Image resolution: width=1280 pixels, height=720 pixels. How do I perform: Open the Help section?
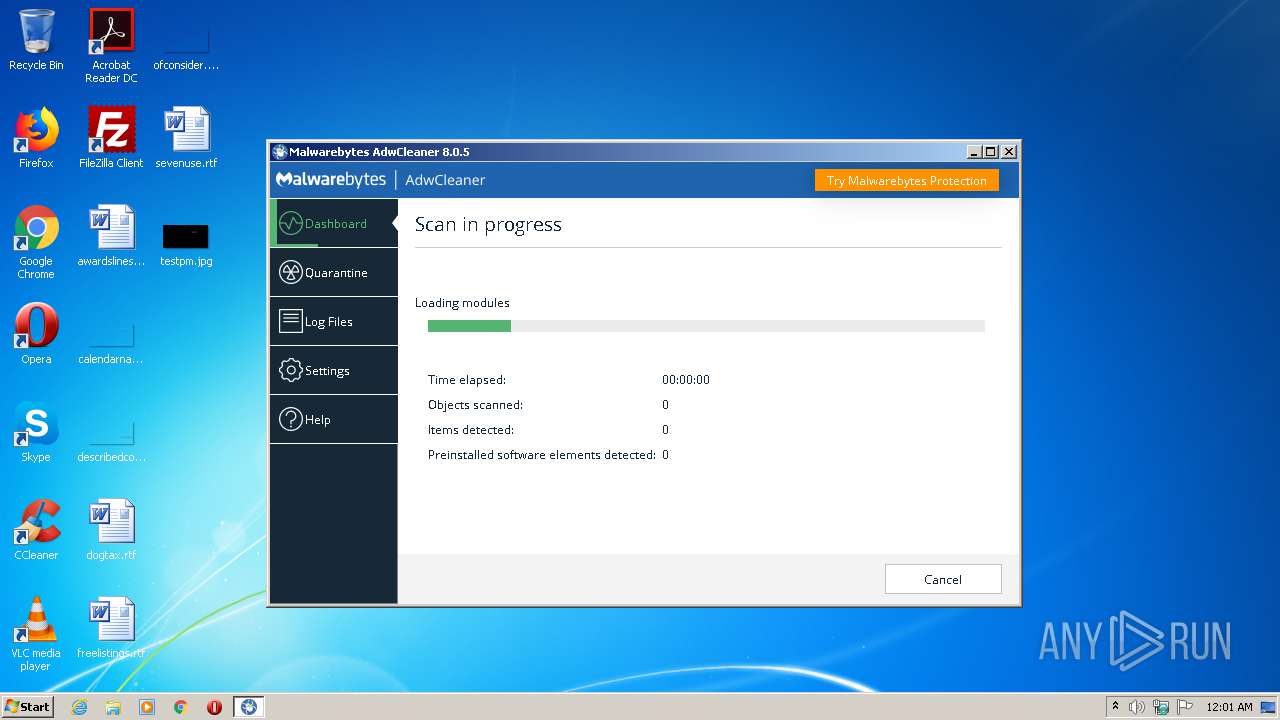(334, 419)
